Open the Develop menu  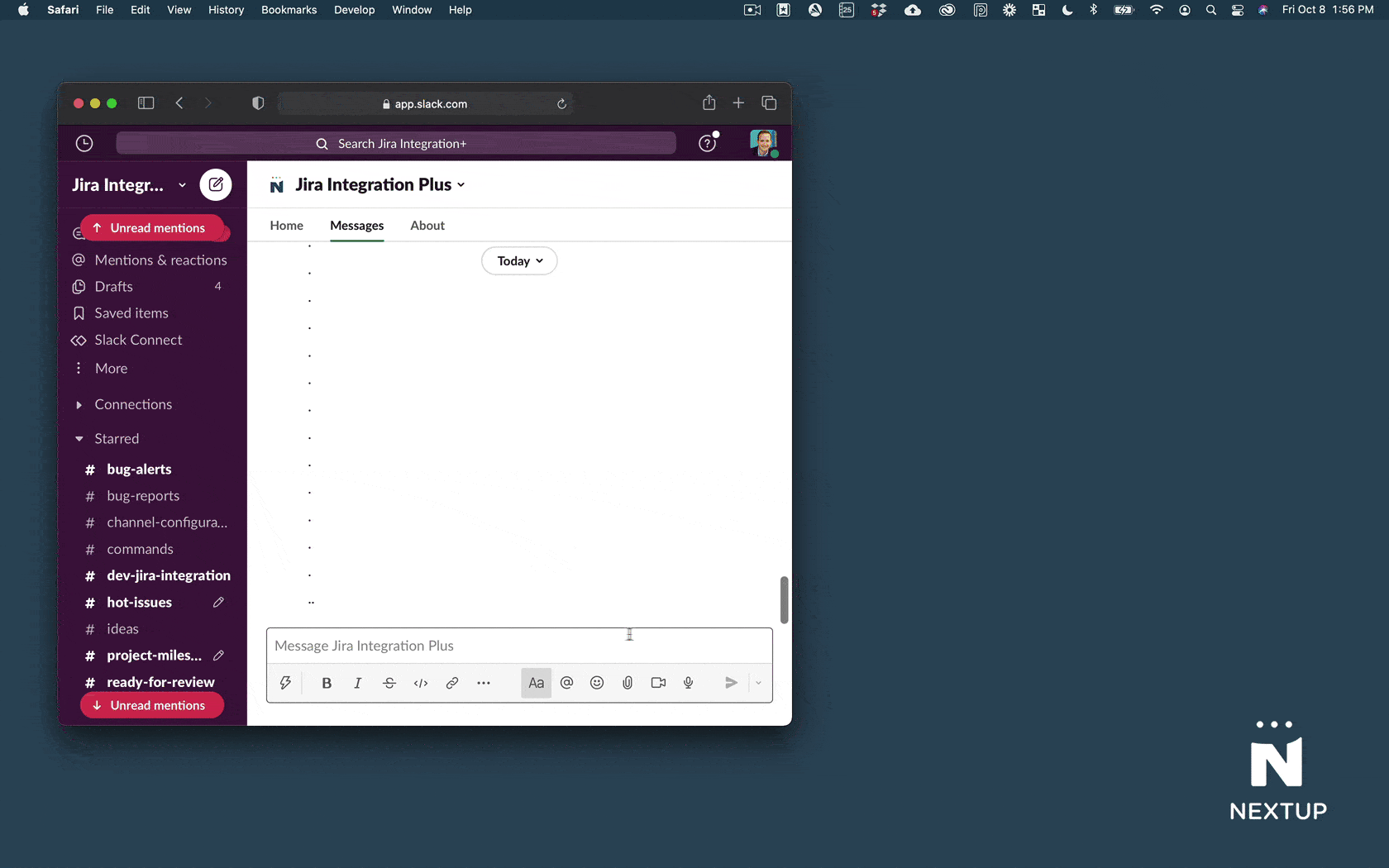[x=355, y=10]
